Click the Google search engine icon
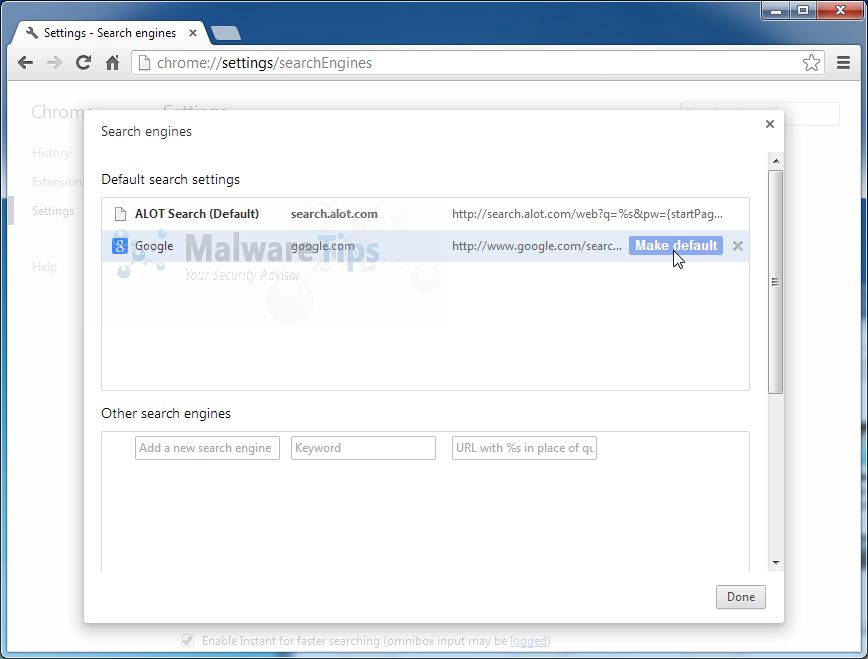Viewport: 868px width, 659px height. [x=120, y=246]
